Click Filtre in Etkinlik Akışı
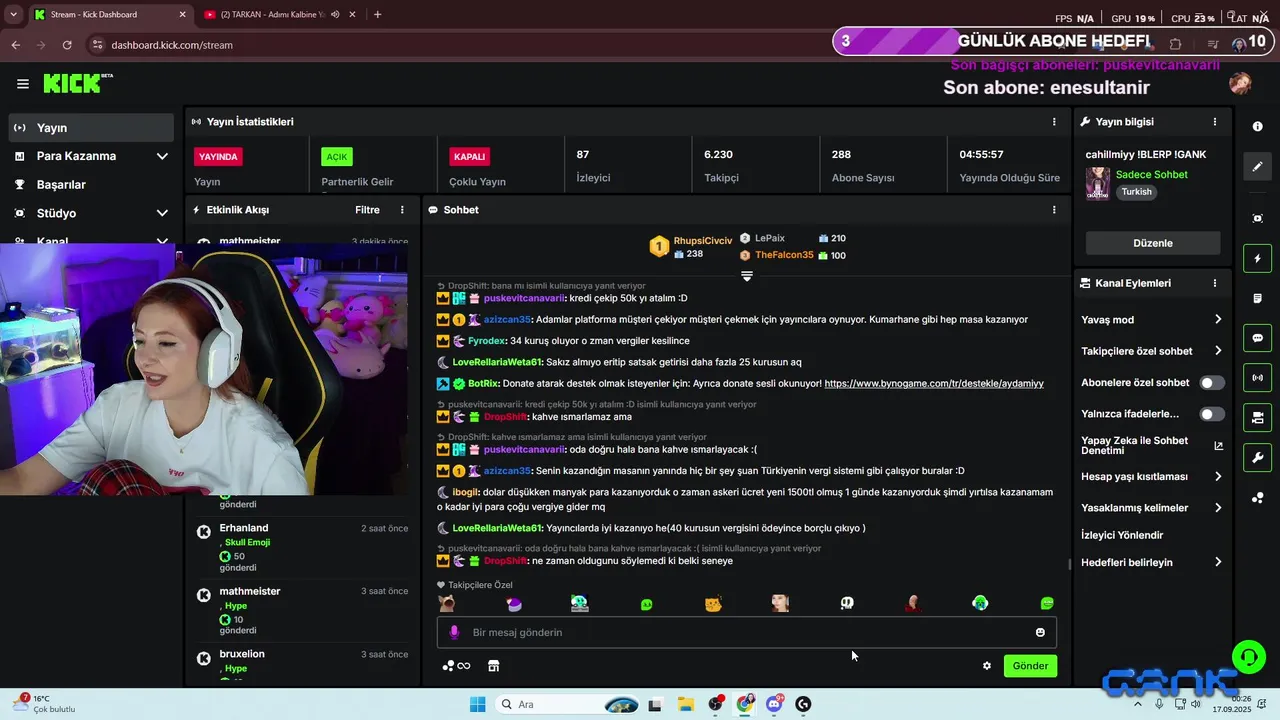Screen dimensions: 1280x720 coord(367,210)
